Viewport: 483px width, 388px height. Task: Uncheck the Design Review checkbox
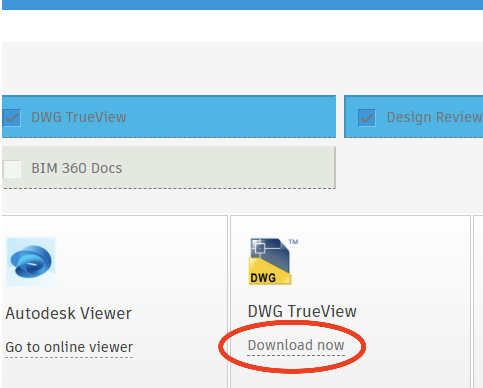click(367, 118)
